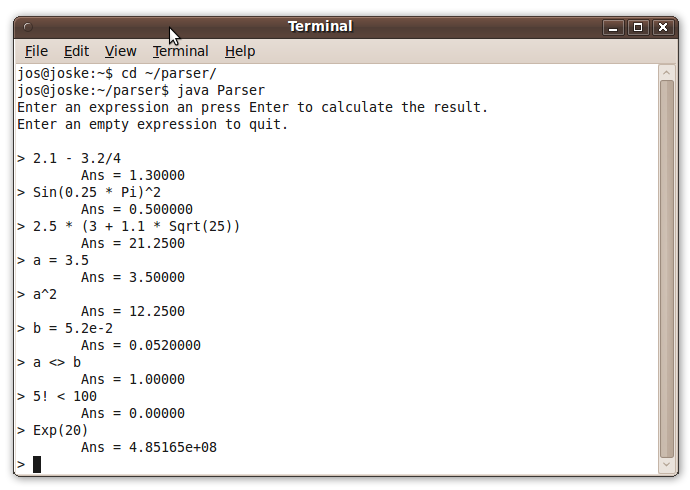690x490 pixels.
Task: Click the result 'Ans = 4.85165e+08'
Action: pos(149,447)
